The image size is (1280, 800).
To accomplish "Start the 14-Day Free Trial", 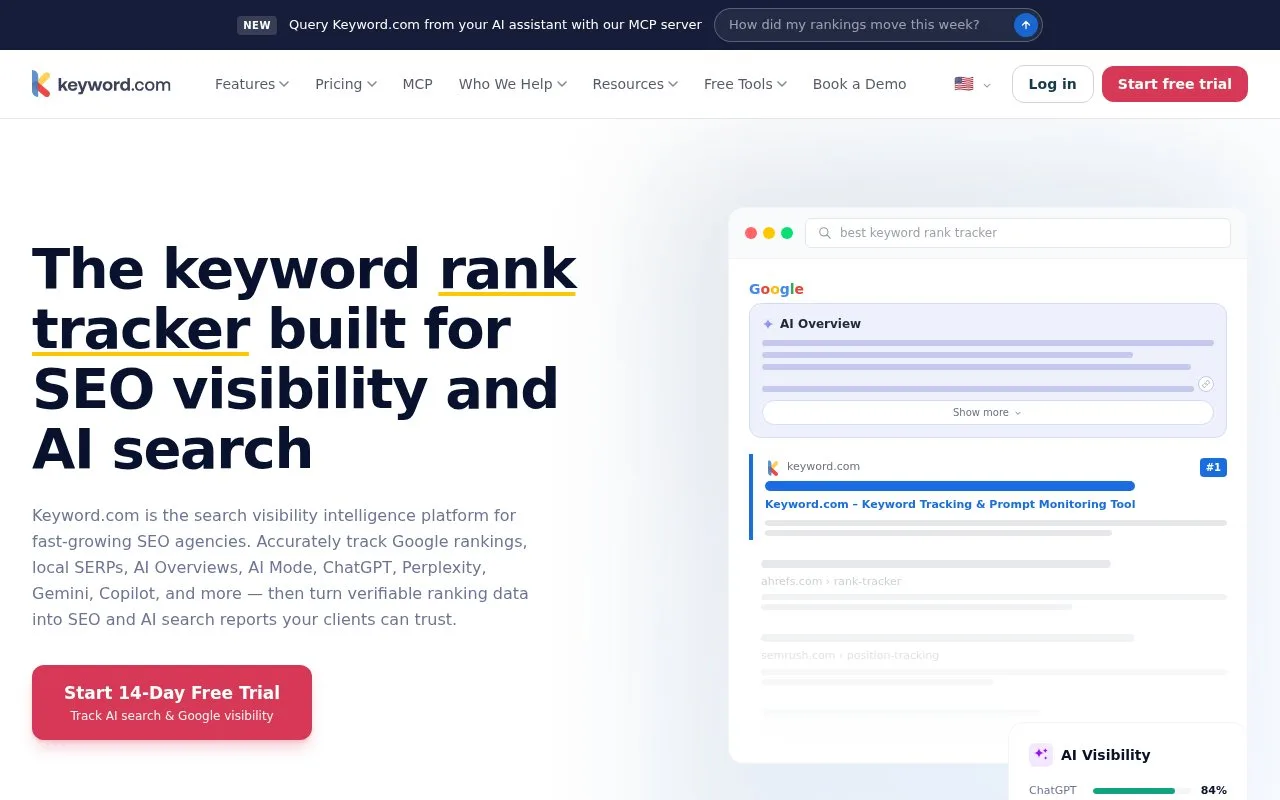I will [172, 703].
